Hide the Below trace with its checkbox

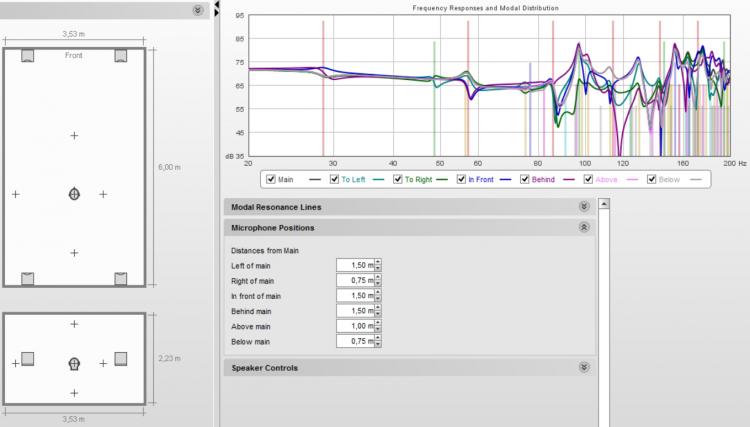point(653,180)
